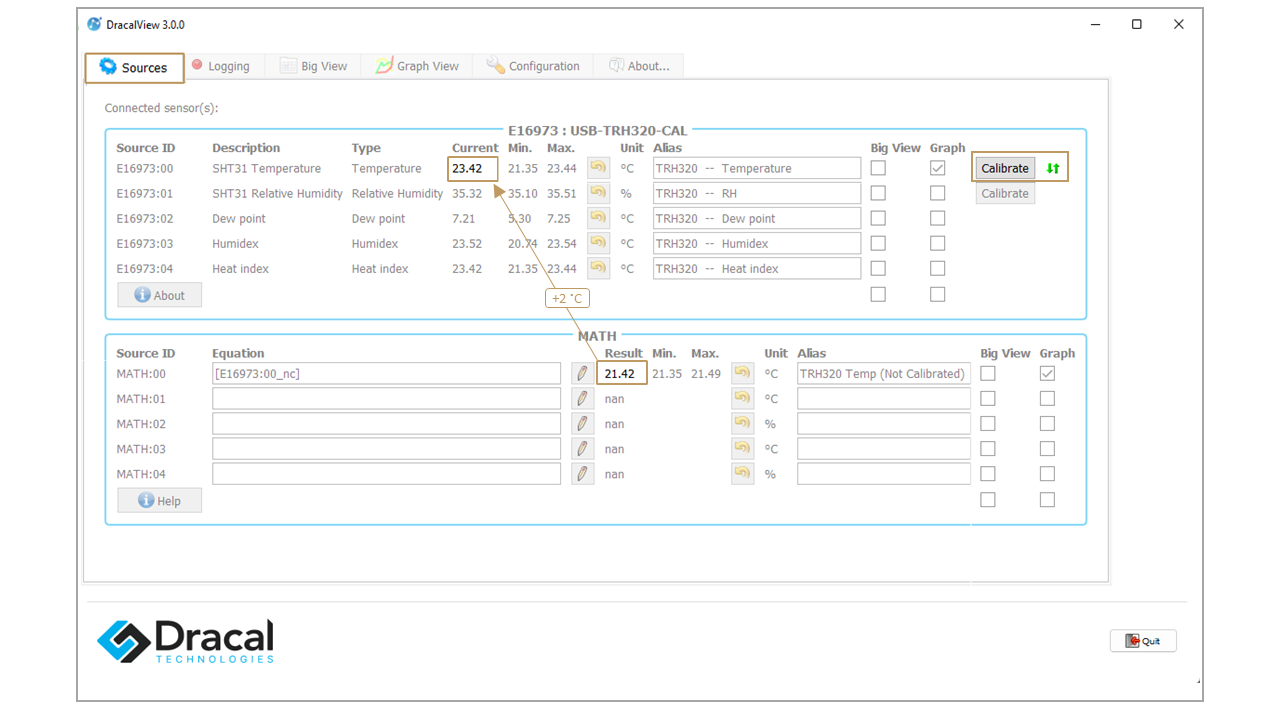Enable Big View for MATH:03 row
This screenshot has height=720, width=1280.
coord(988,448)
